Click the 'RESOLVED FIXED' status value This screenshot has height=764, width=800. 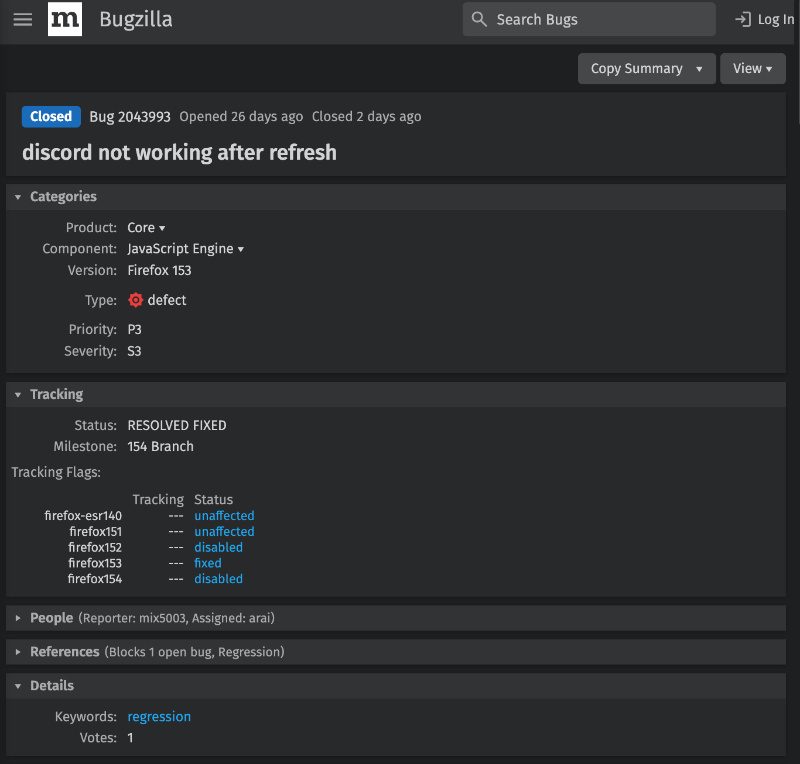pos(177,425)
